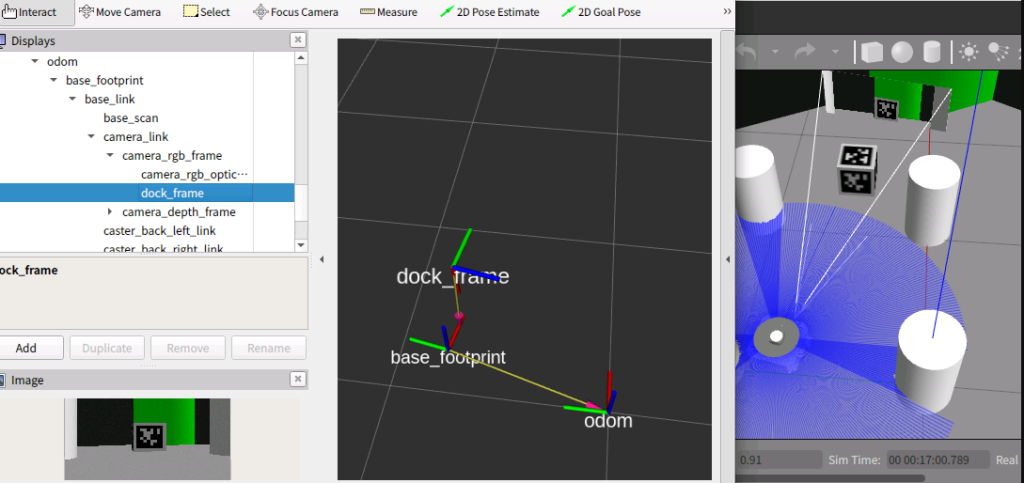Insert a sphere shape in Gazebo
Screen dimensions: 1024x483
[x=902, y=51]
